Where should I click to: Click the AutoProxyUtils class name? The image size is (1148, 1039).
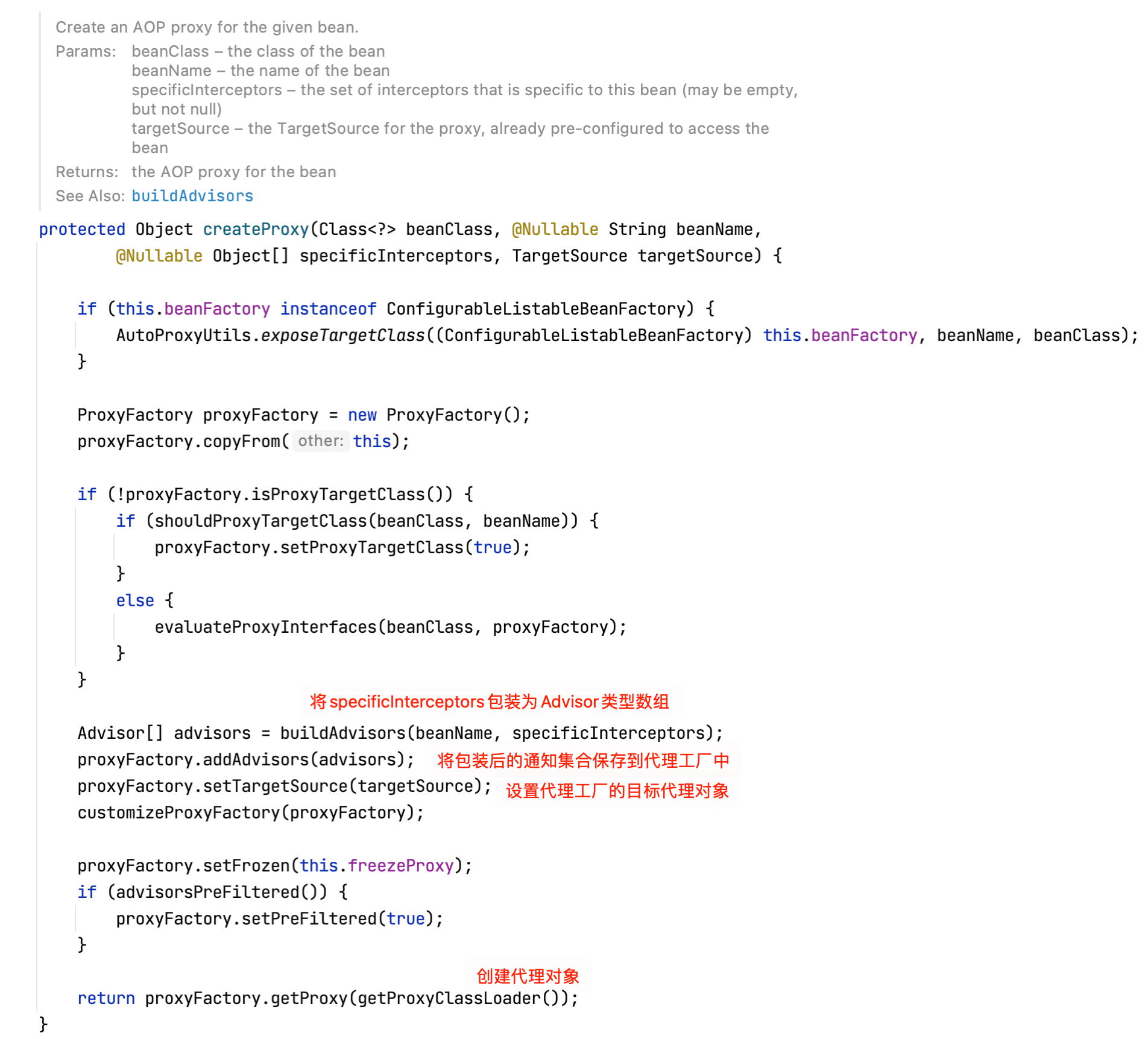[183, 336]
